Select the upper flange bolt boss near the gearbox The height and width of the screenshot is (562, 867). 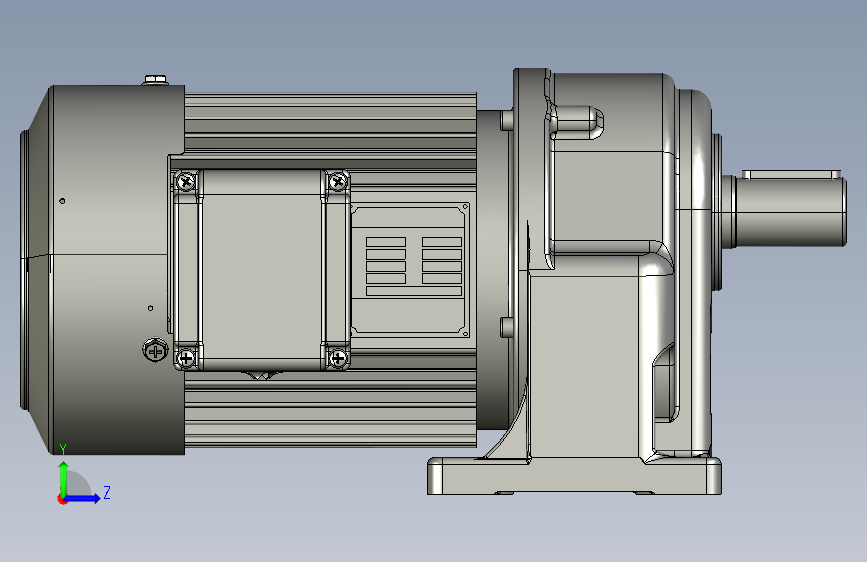[x=507, y=121]
